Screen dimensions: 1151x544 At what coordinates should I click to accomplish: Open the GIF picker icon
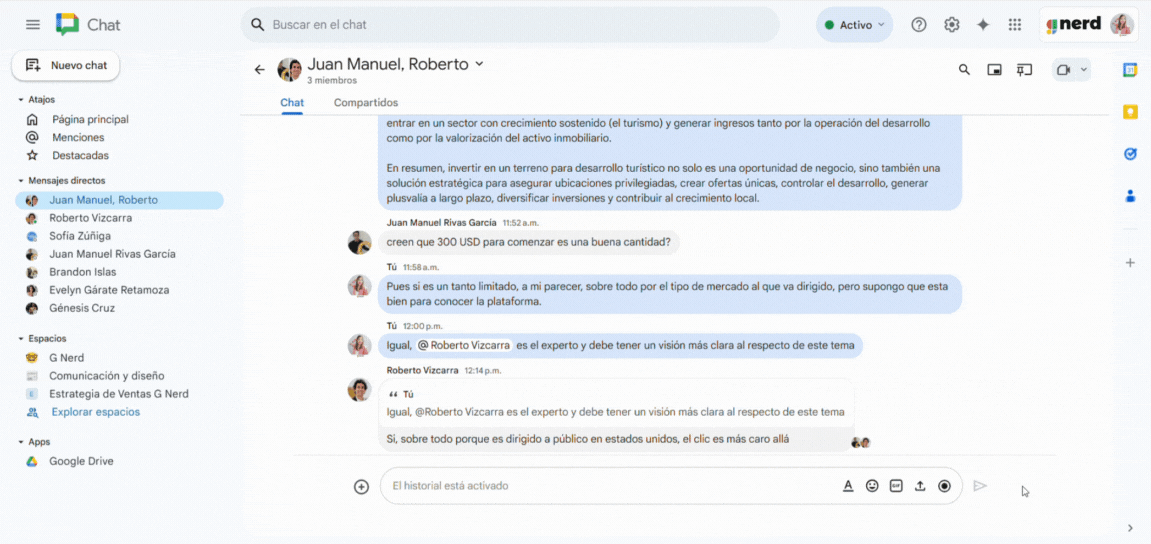click(x=896, y=485)
